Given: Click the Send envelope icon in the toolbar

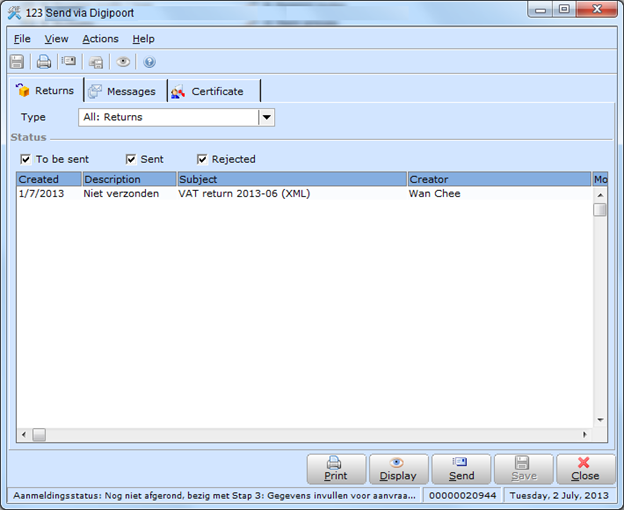Looking at the screenshot, I should (69, 61).
